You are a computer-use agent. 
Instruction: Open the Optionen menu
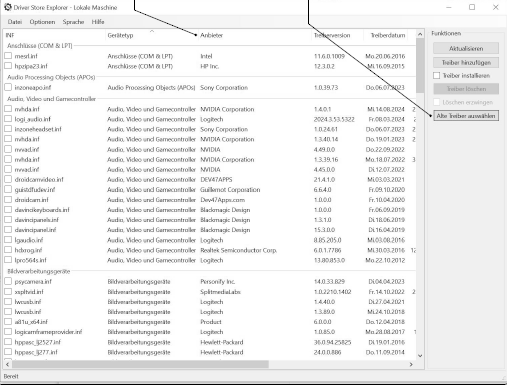pos(42,22)
